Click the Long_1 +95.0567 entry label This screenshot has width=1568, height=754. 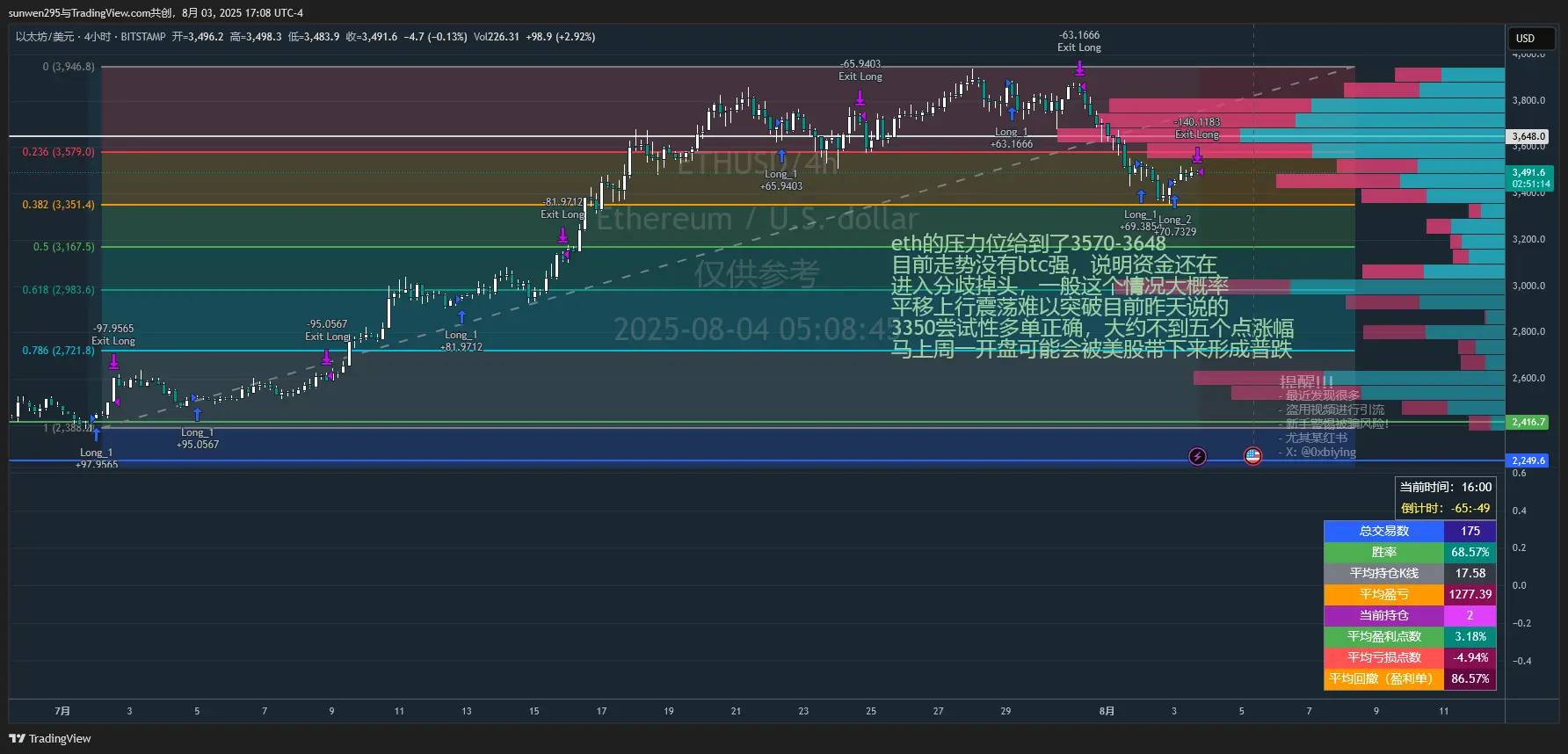[x=198, y=439]
